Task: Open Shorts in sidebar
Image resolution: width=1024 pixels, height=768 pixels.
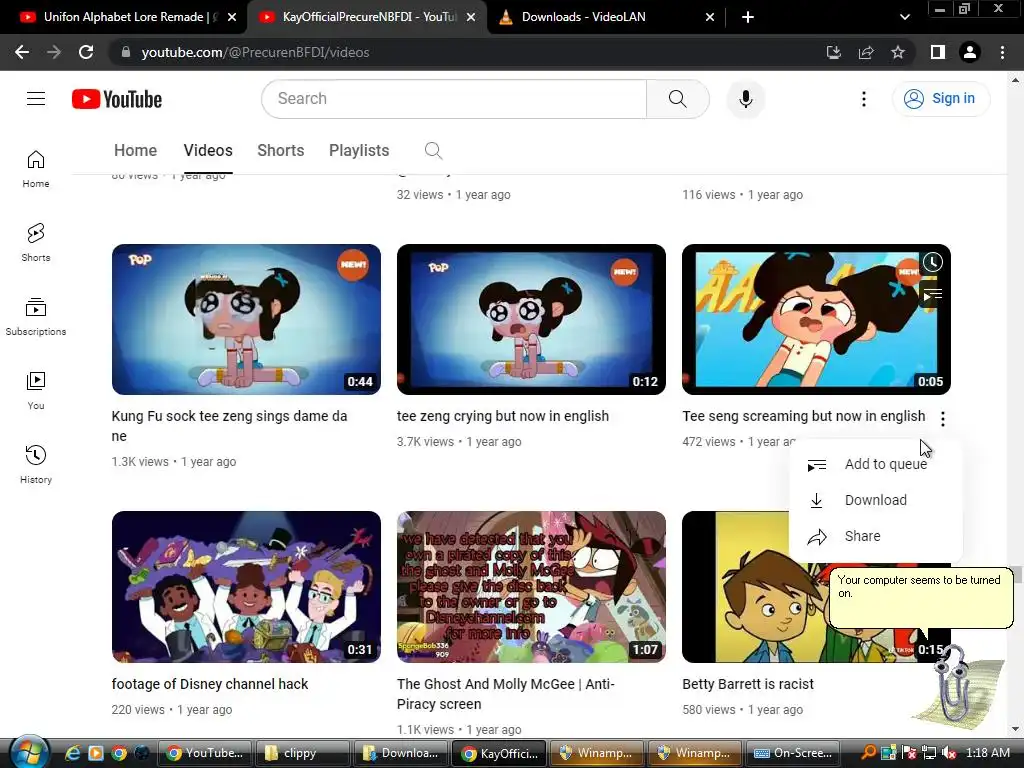Action: [36, 243]
